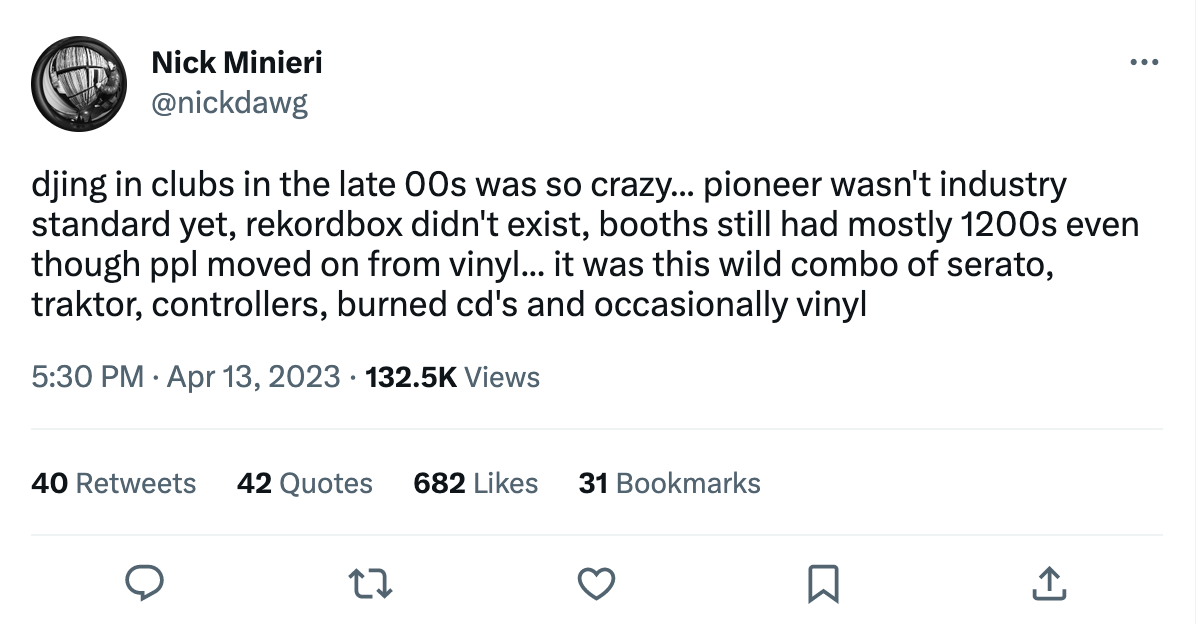Open the Nick Minieri display name link

point(237,64)
